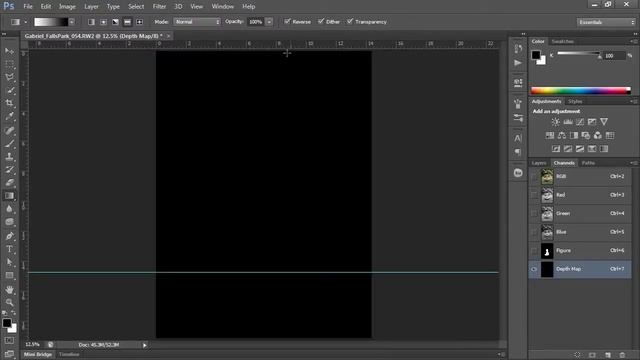The image size is (640, 360).
Task: Choose the Radial Gradient style icon
Action: (x=104, y=22)
